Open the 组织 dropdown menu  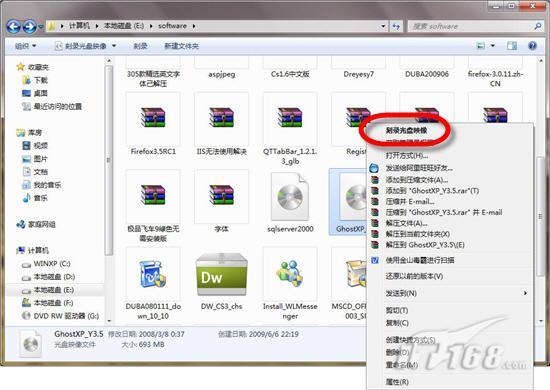[x=25, y=46]
